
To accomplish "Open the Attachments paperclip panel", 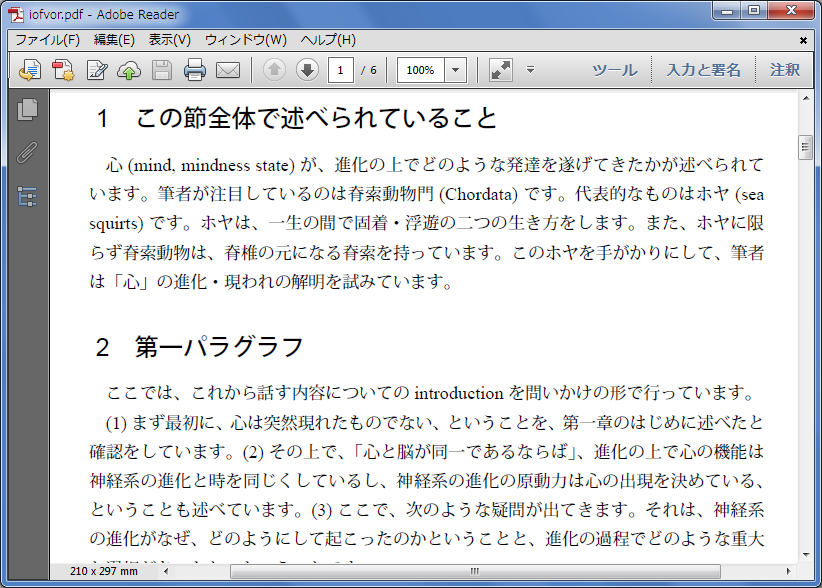I will [x=27, y=153].
